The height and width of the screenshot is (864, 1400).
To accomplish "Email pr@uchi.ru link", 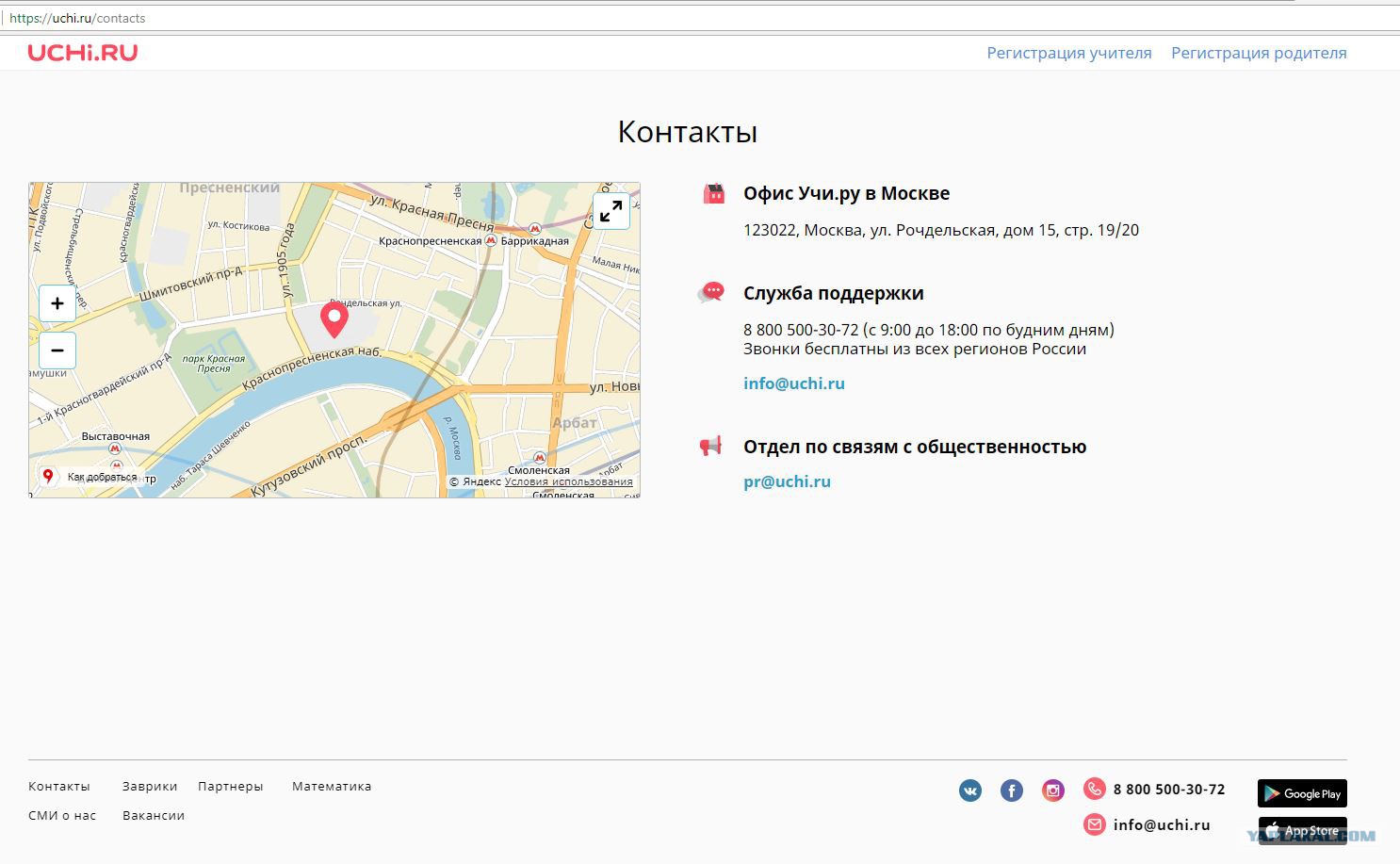I will 787,481.
